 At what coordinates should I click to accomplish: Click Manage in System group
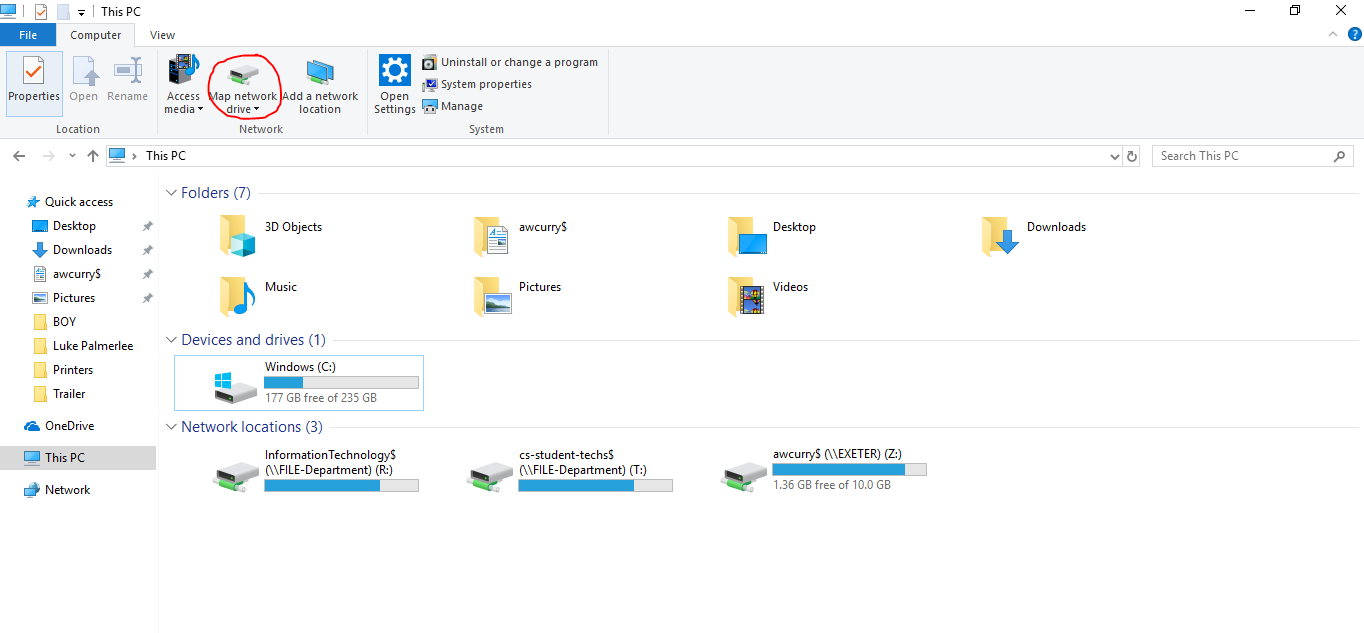(453, 106)
